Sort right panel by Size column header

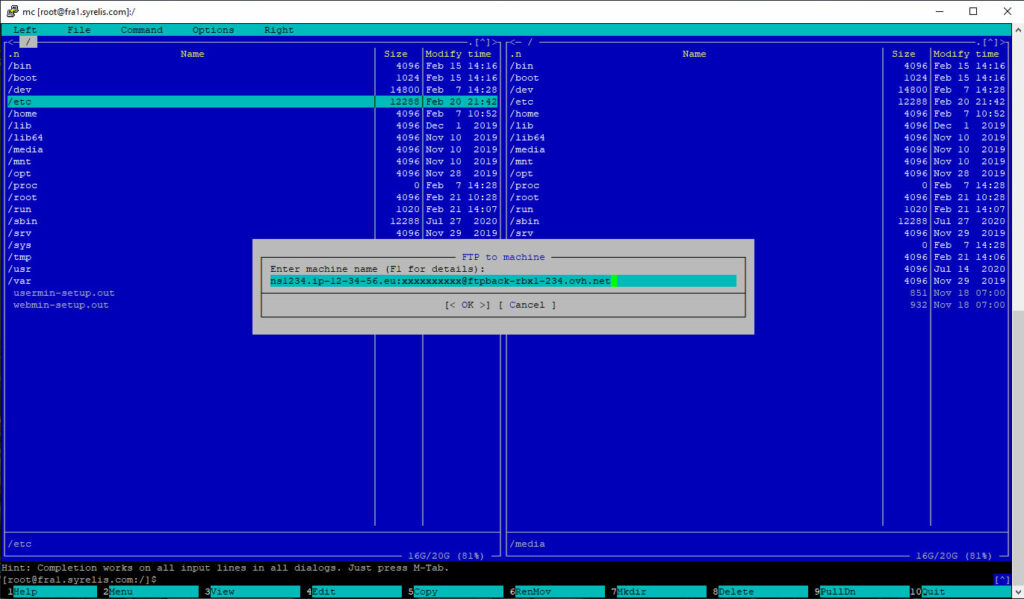(903, 54)
